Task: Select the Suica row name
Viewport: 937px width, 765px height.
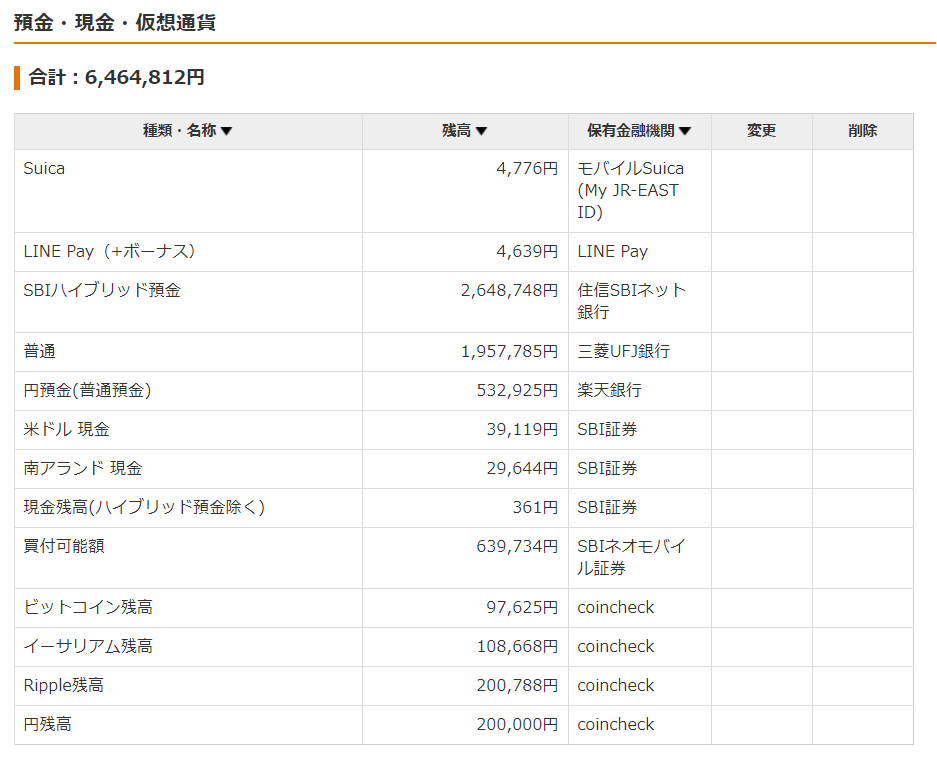Action: pos(44,169)
